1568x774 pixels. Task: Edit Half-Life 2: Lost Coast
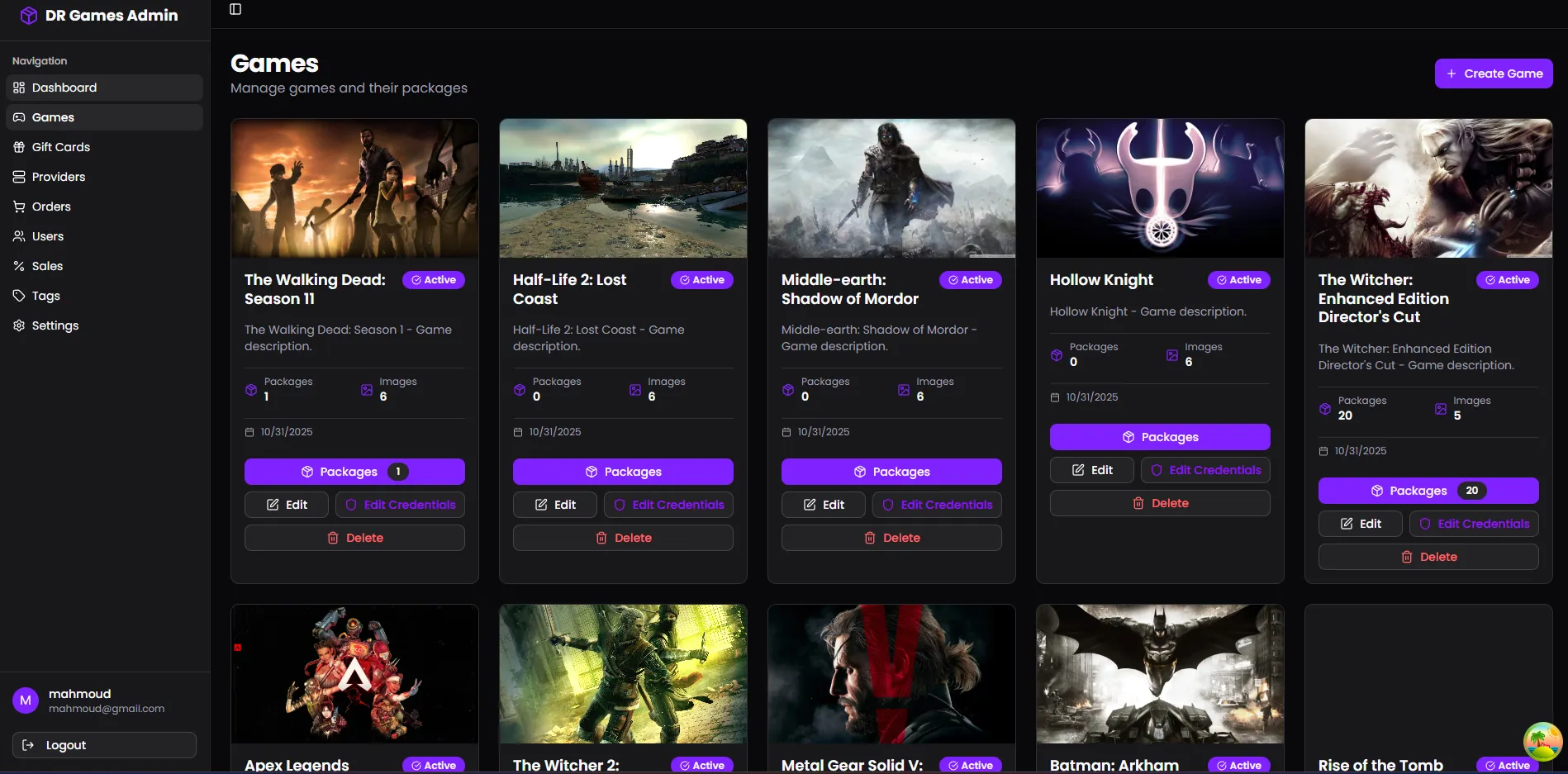pyautogui.click(x=555, y=505)
